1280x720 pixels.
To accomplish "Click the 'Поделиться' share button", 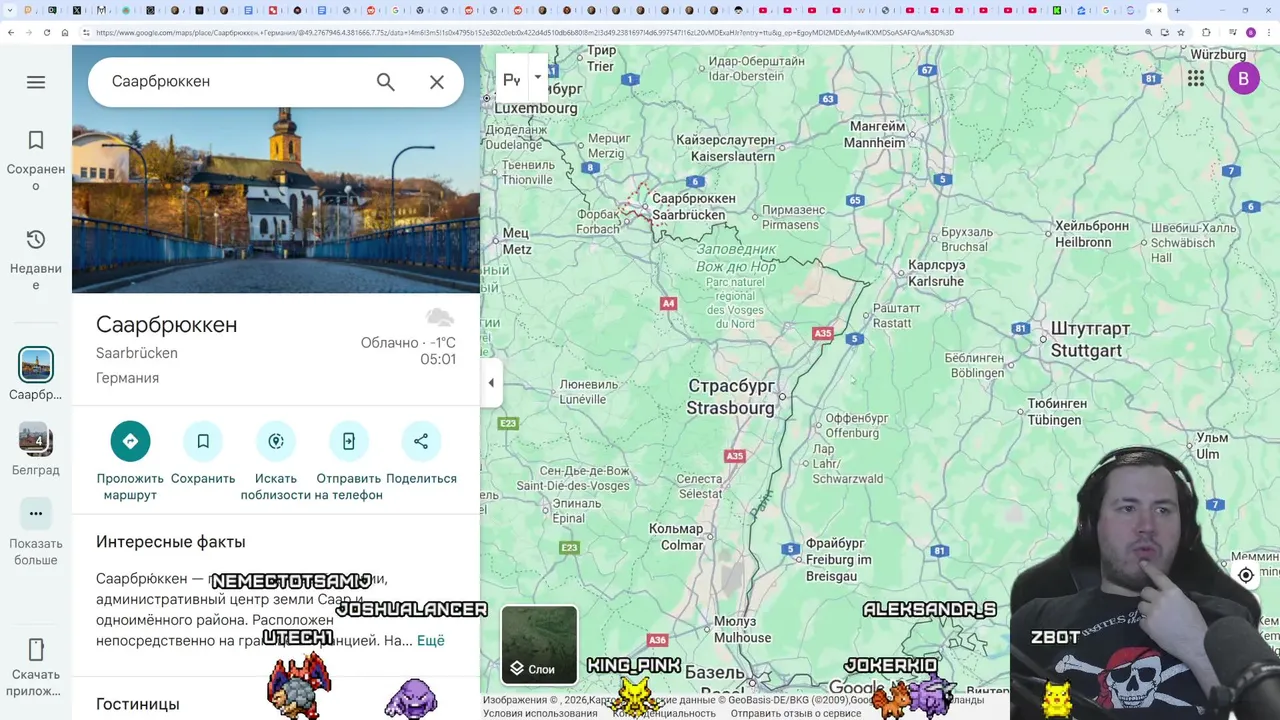I will pos(421,441).
